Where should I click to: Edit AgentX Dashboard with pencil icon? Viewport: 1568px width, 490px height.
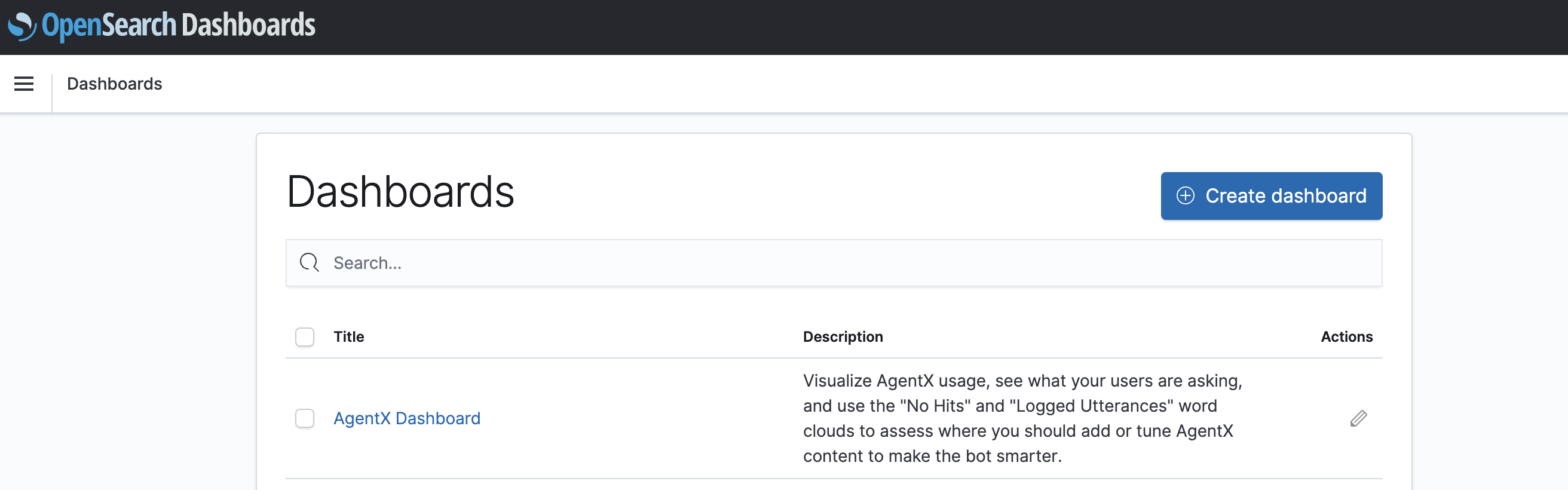[1358, 418]
